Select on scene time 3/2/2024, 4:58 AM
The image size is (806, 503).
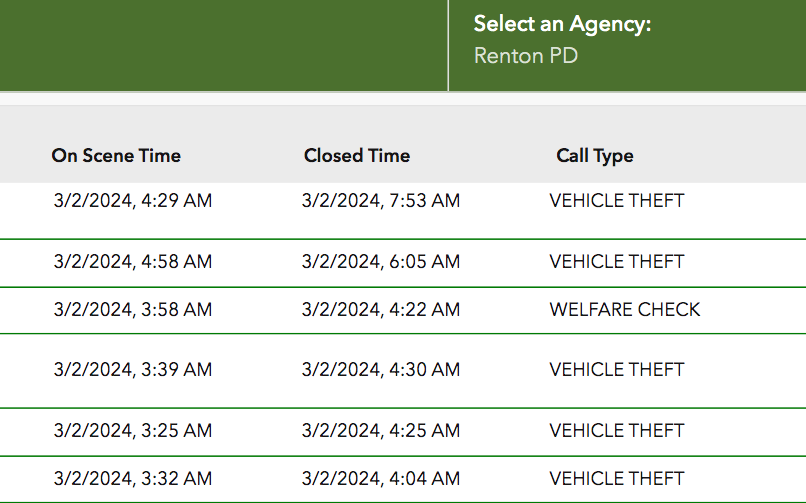133,262
